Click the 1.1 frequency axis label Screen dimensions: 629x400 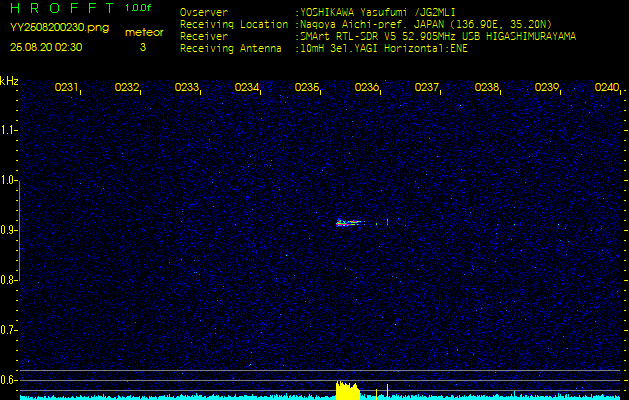(8, 130)
